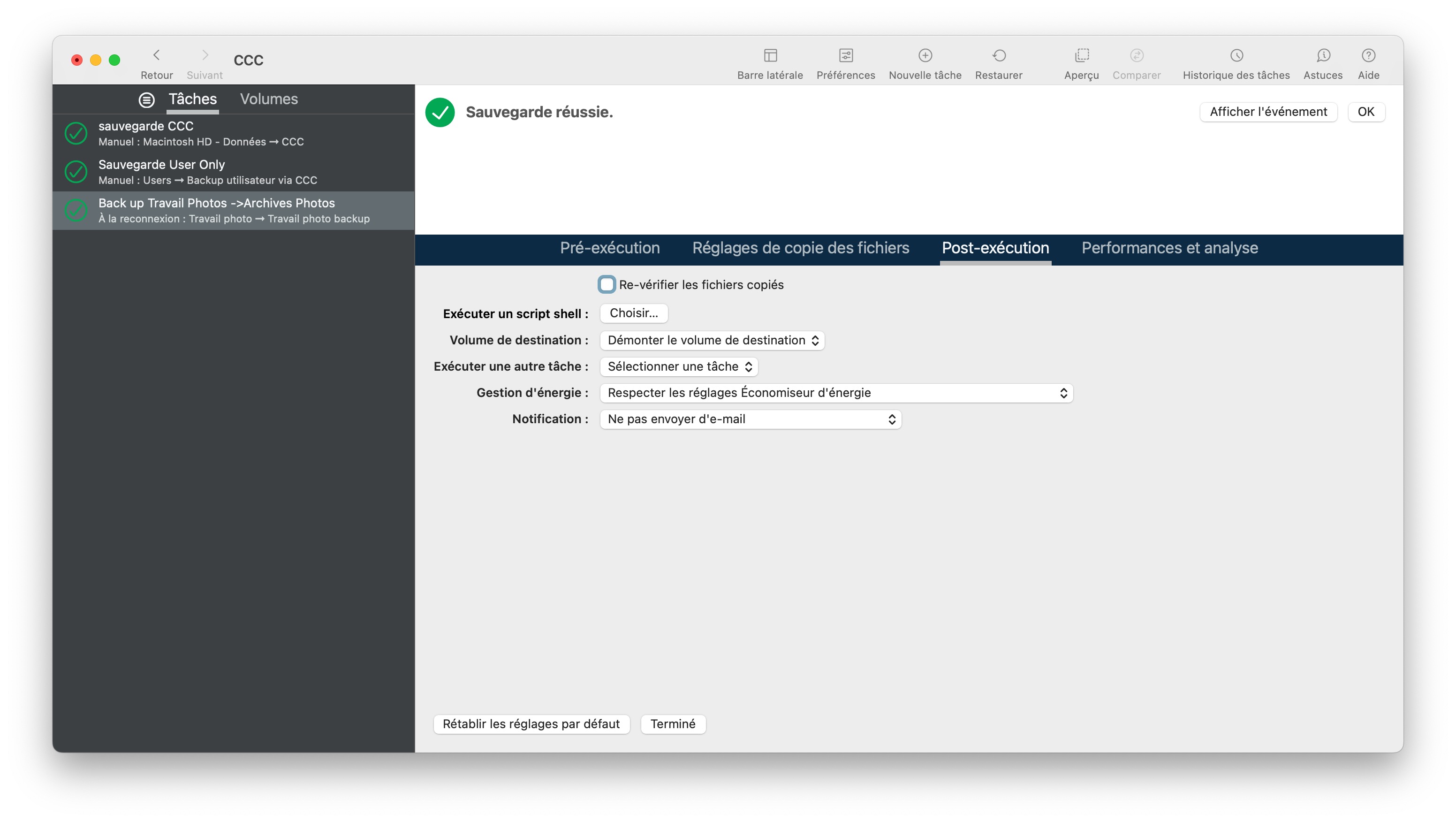Click the Notification label
This screenshot has height=822, width=1456.
pos(550,419)
